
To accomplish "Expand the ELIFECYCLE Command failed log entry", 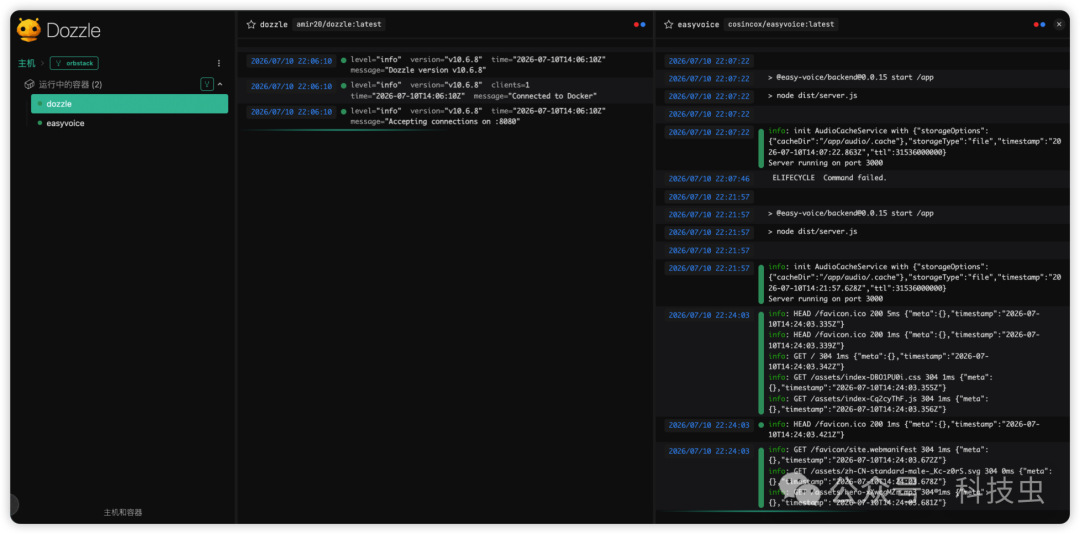I will [829, 178].
